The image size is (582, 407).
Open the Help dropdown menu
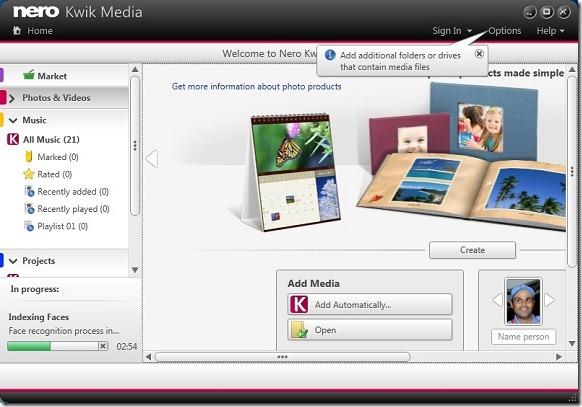550,31
